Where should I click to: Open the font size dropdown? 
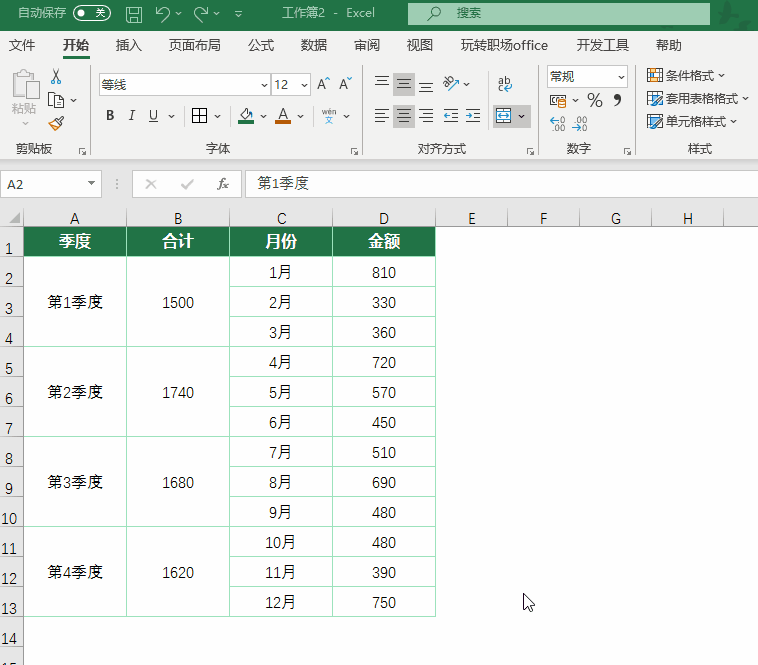(x=305, y=85)
